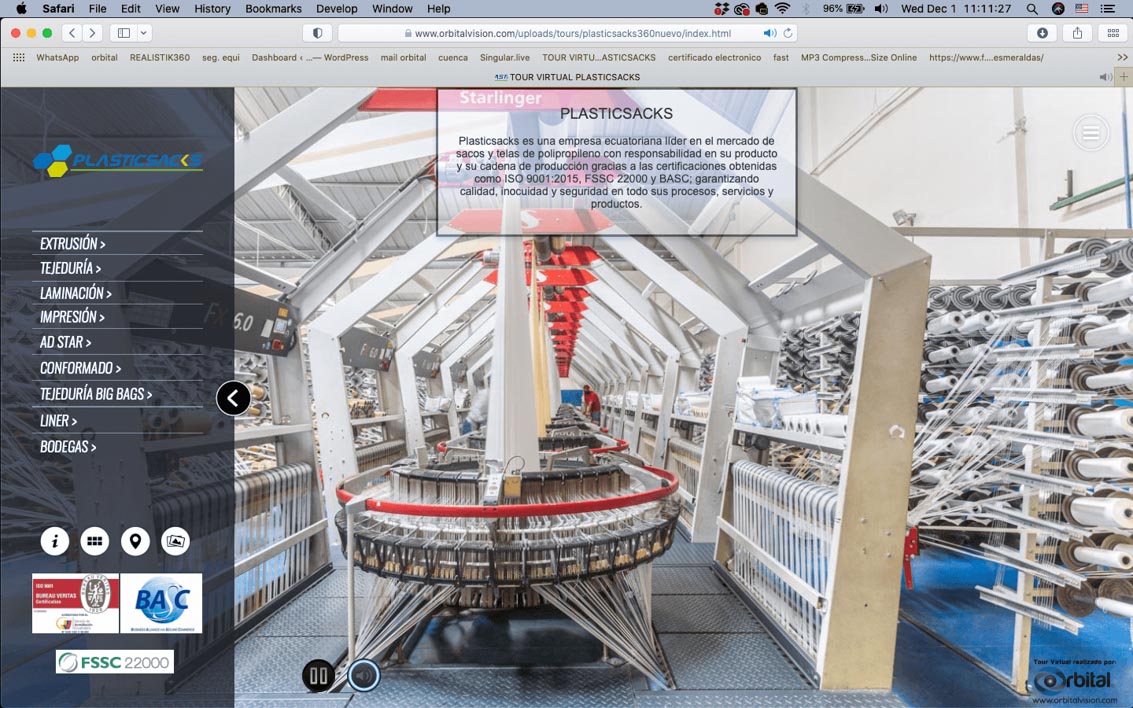Pause the tour autorotation
Screen dimensions: 1133x708
pyautogui.click(x=319, y=676)
